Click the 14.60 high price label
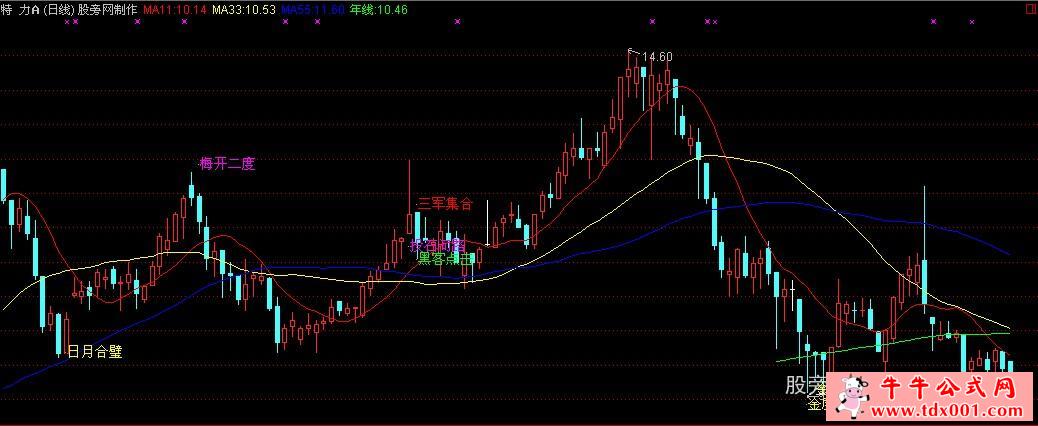This screenshot has width=1038, height=426. click(x=656, y=57)
